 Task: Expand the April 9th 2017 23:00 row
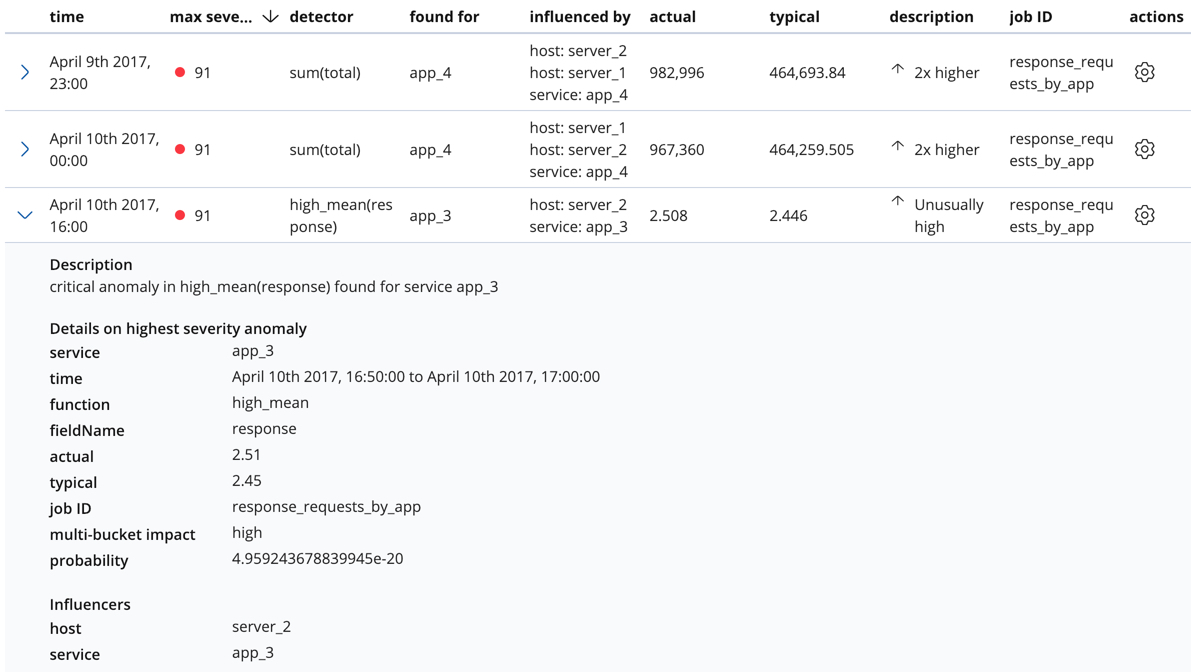tap(25, 72)
